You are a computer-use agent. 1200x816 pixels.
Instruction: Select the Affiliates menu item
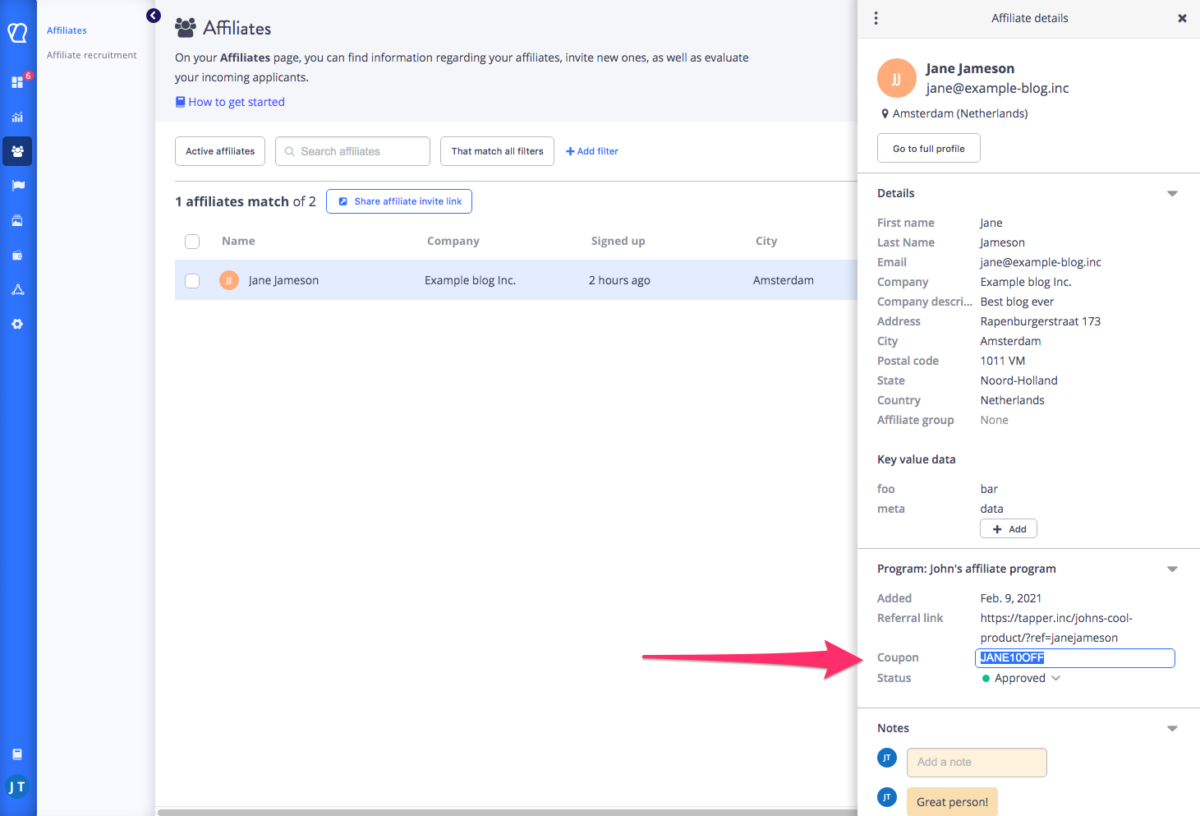pyautogui.click(x=66, y=30)
